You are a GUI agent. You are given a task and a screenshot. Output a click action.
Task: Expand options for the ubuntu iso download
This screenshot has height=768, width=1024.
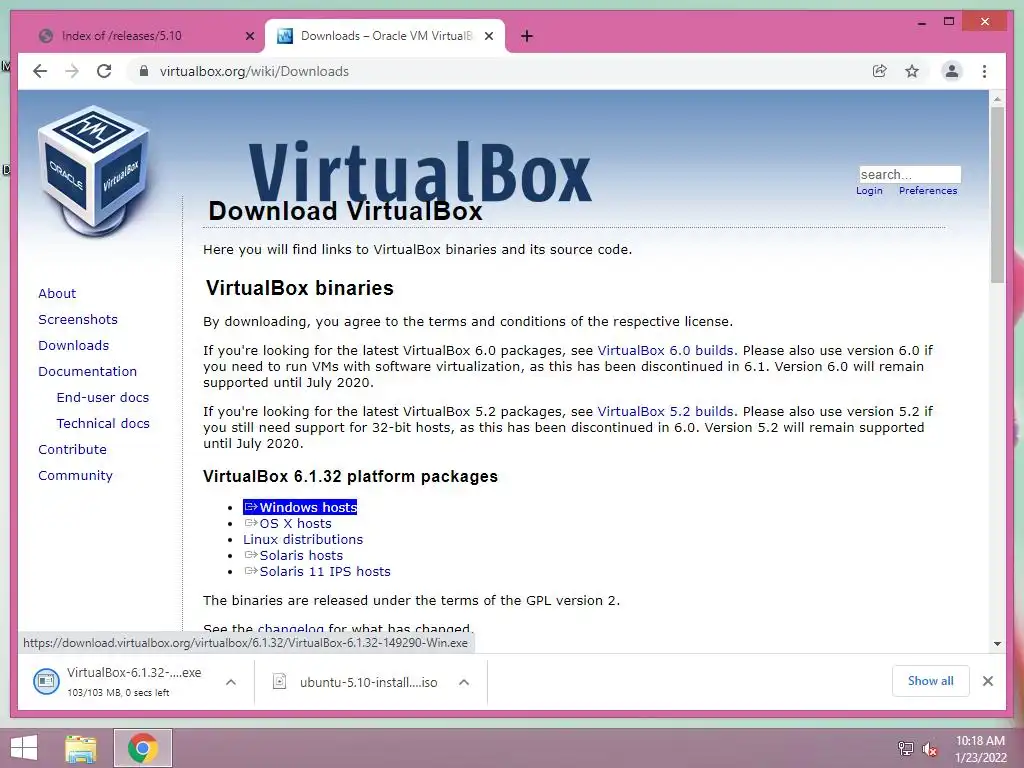(x=464, y=682)
